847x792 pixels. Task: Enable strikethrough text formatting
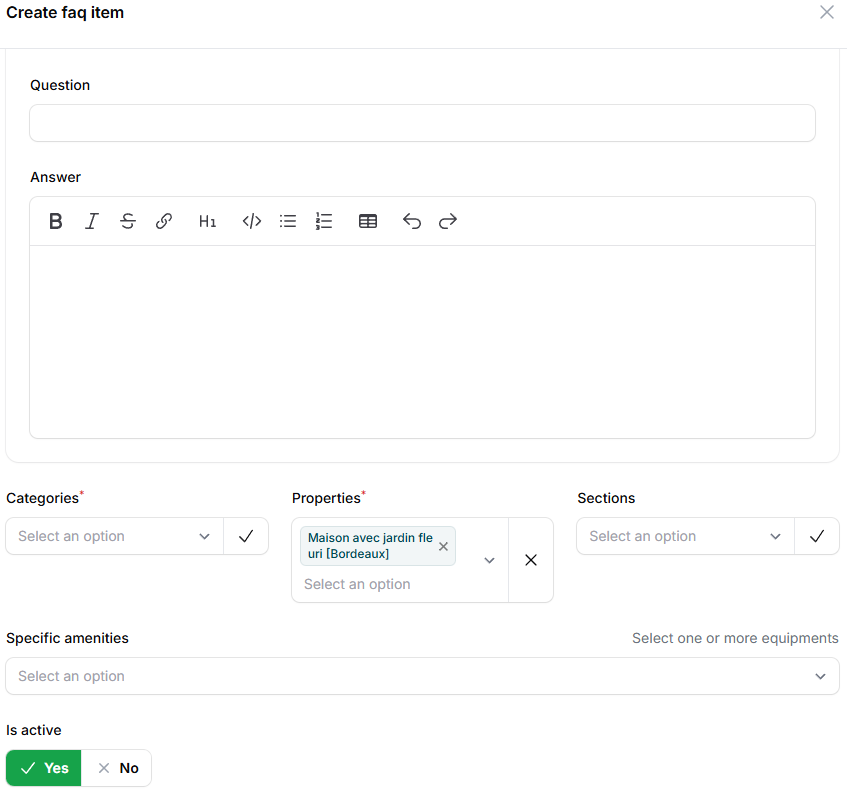(128, 222)
